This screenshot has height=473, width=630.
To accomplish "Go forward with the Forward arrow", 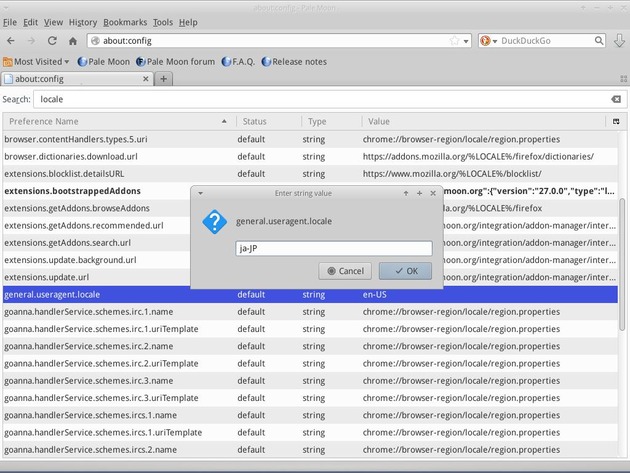I will click(31, 41).
